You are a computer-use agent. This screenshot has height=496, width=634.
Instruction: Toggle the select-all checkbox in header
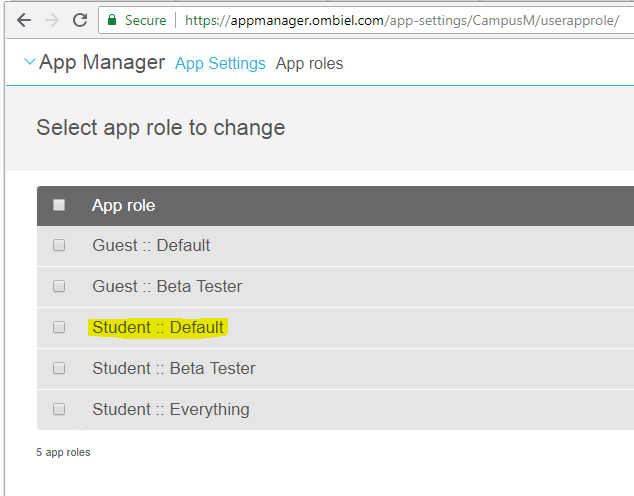point(59,205)
